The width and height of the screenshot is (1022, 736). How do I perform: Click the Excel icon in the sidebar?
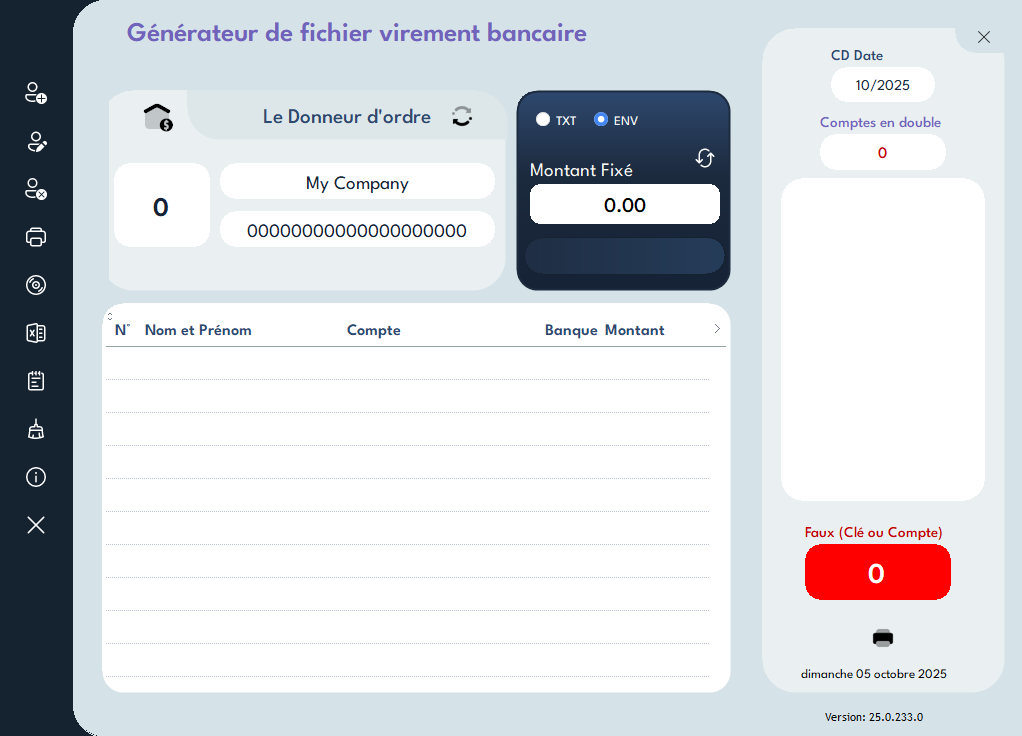[x=36, y=333]
